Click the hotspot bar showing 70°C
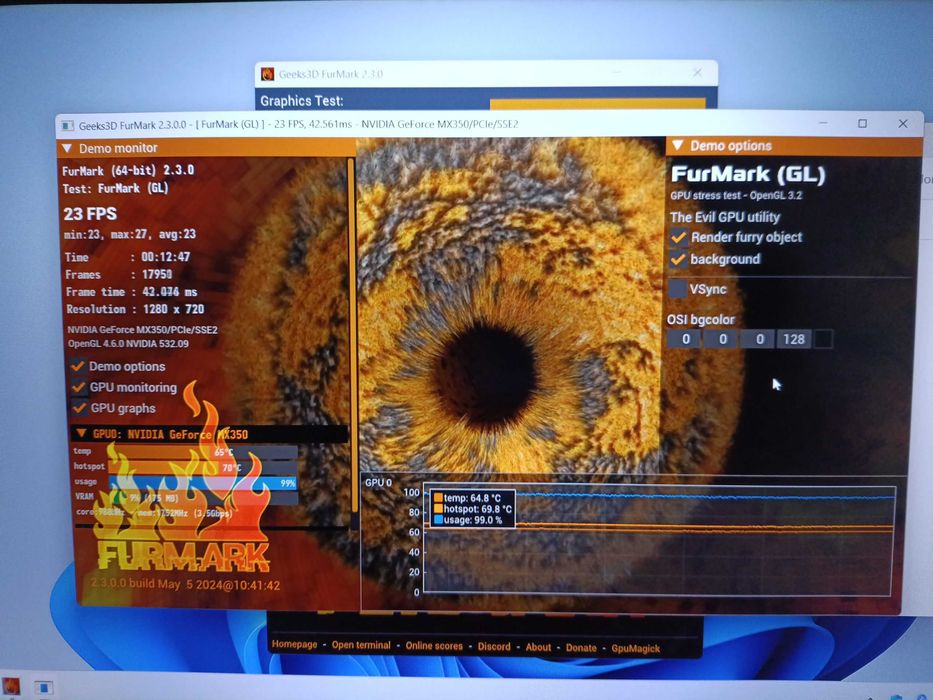Image resolution: width=933 pixels, height=700 pixels. click(202, 467)
